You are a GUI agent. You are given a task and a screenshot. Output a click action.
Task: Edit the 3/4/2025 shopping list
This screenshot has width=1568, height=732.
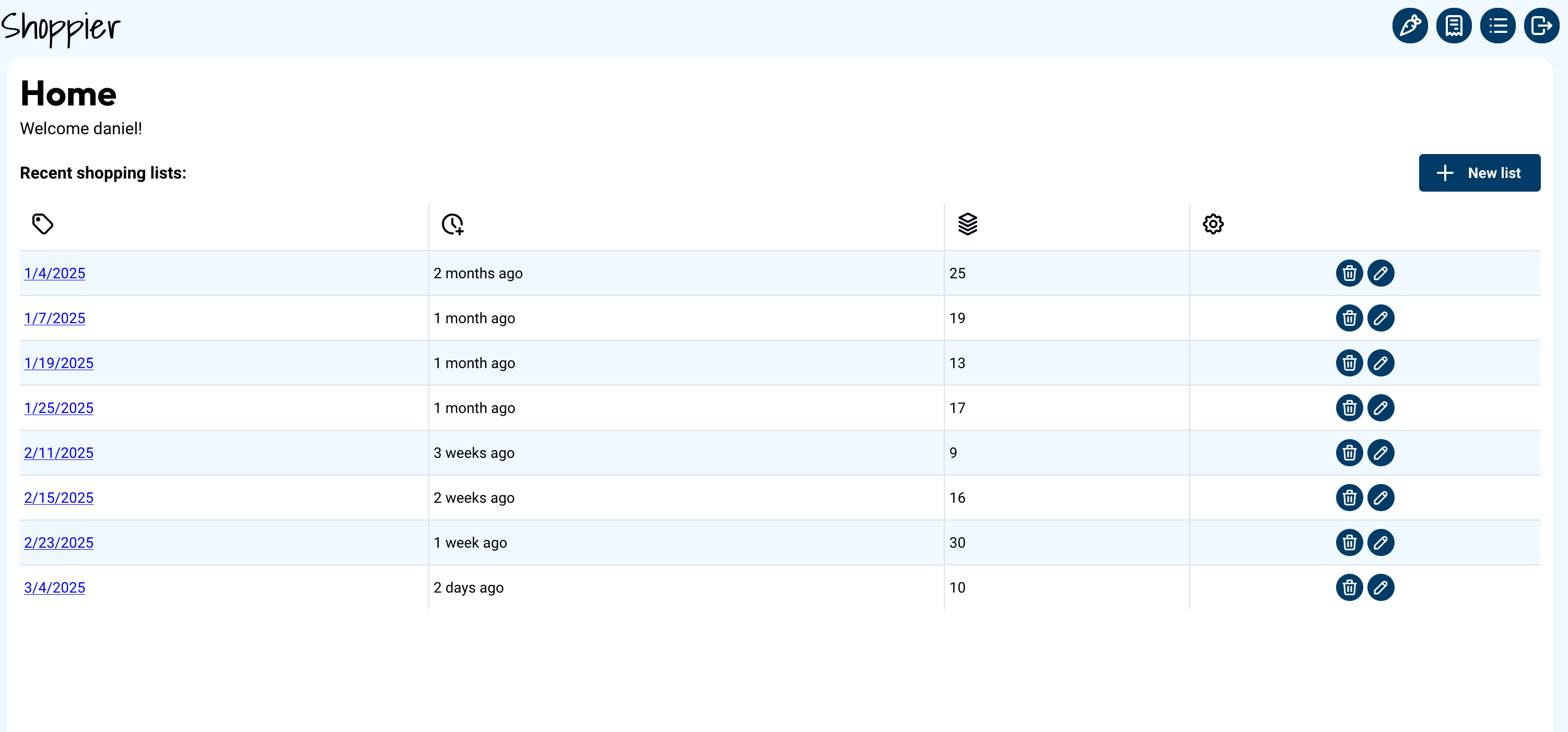coord(1380,588)
